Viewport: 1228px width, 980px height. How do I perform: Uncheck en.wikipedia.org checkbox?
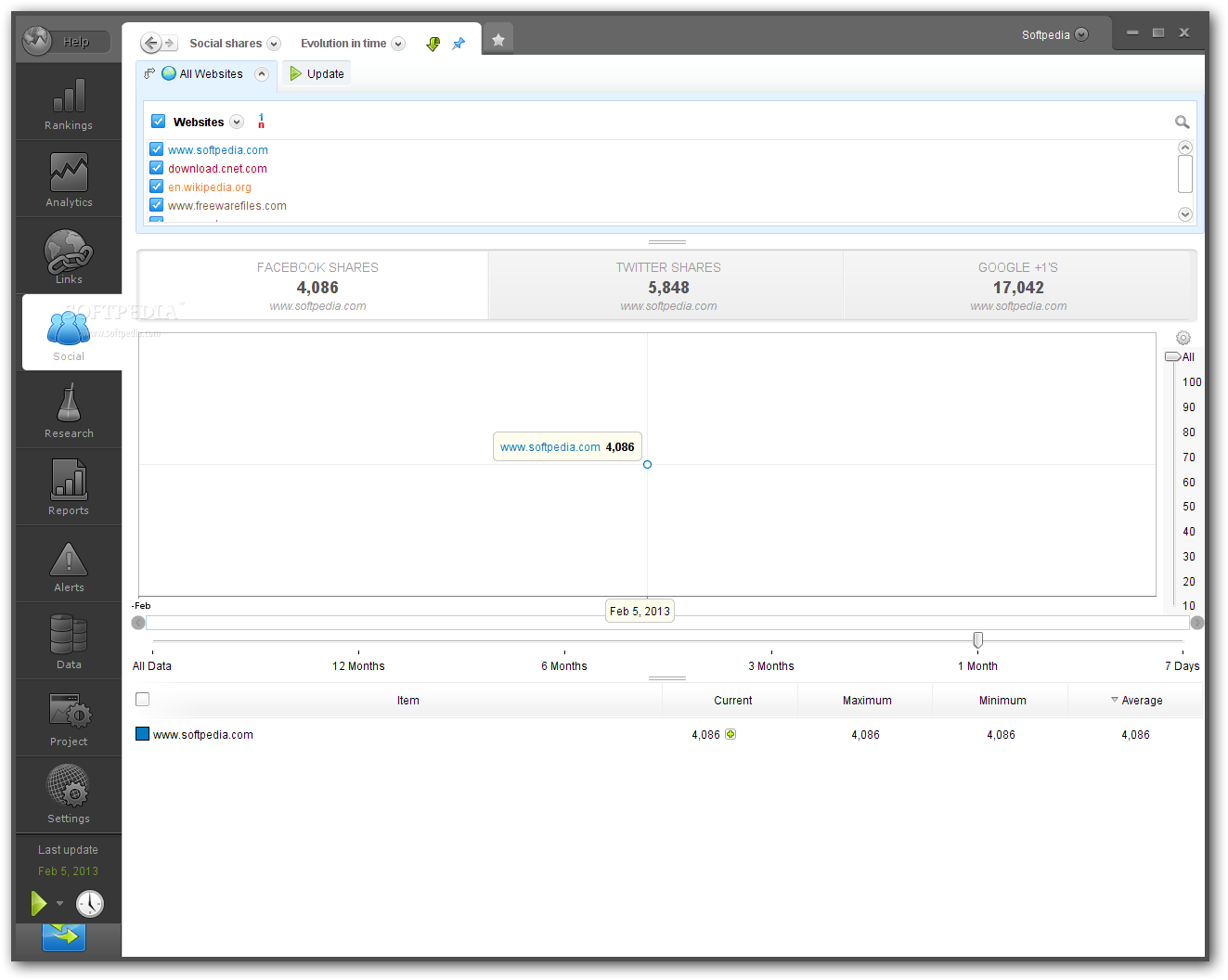tap(157, 187)
